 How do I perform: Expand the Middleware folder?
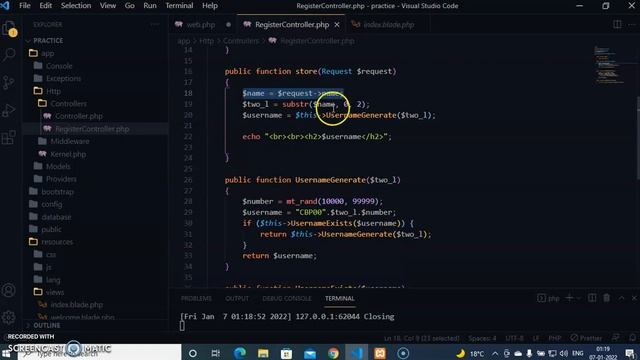(69, 141)
